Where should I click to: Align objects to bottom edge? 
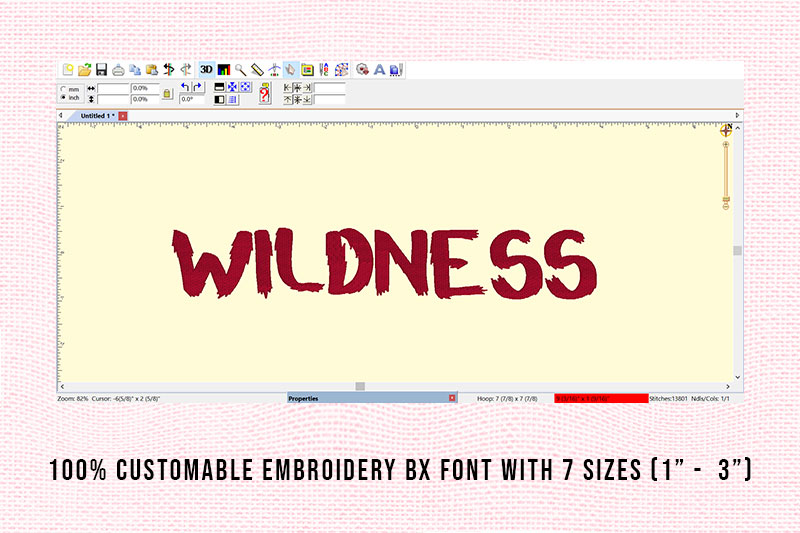click(307, 99)
